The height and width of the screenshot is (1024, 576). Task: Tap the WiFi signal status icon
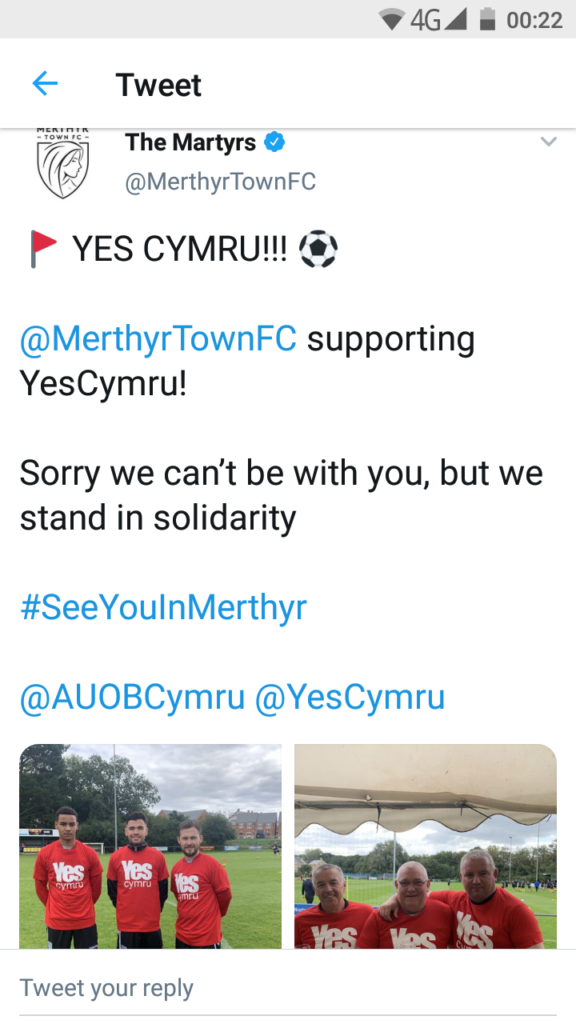392,20
